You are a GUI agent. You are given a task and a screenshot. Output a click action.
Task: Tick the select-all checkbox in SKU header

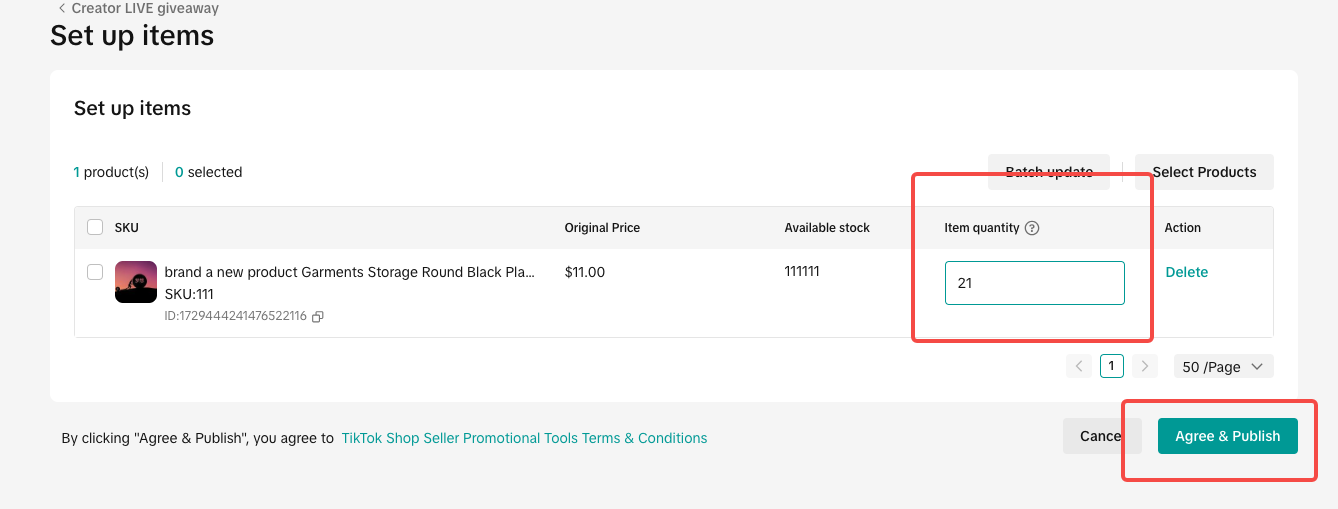point(95,227)
